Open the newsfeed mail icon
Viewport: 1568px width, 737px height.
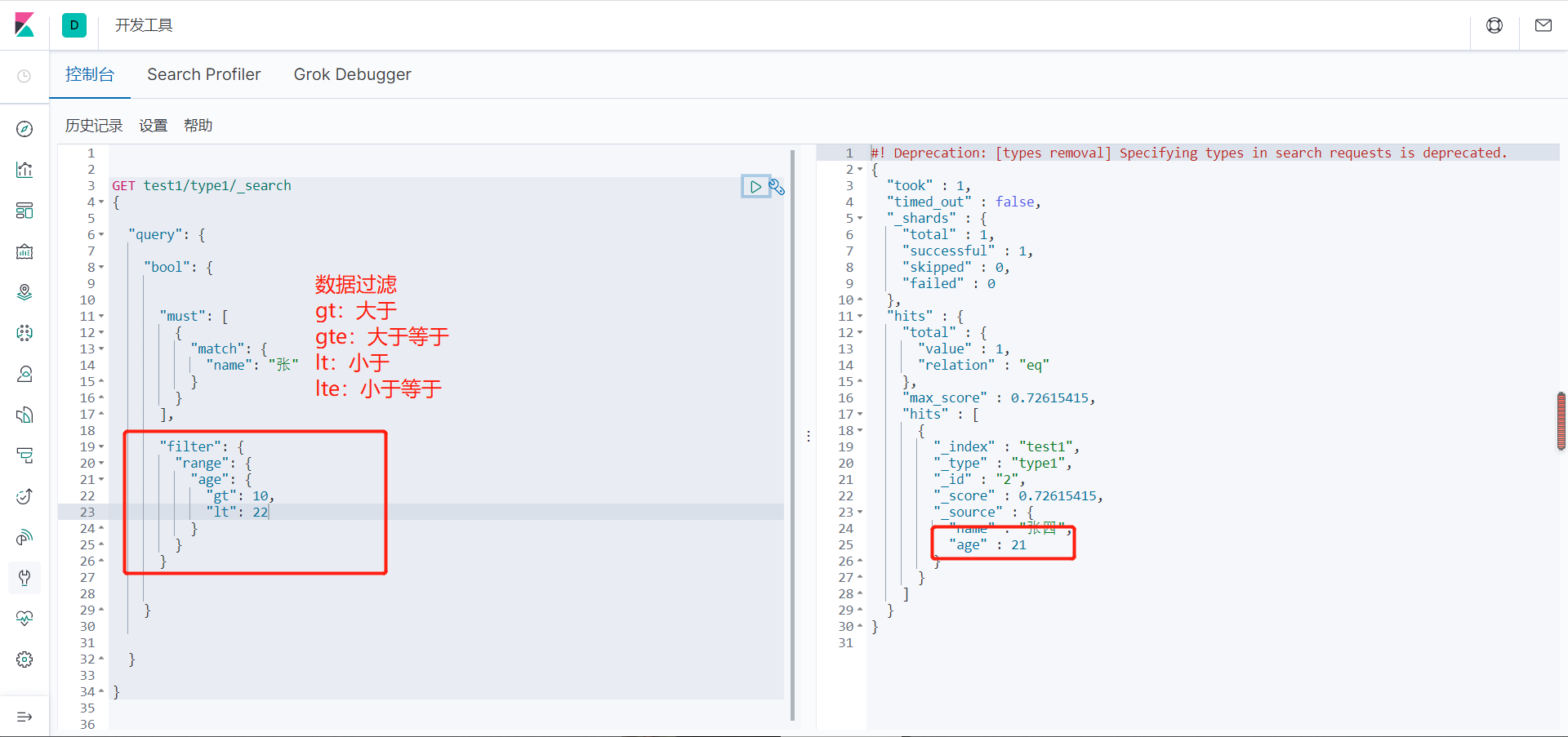pyautogui.click(x=1543, y=25)
